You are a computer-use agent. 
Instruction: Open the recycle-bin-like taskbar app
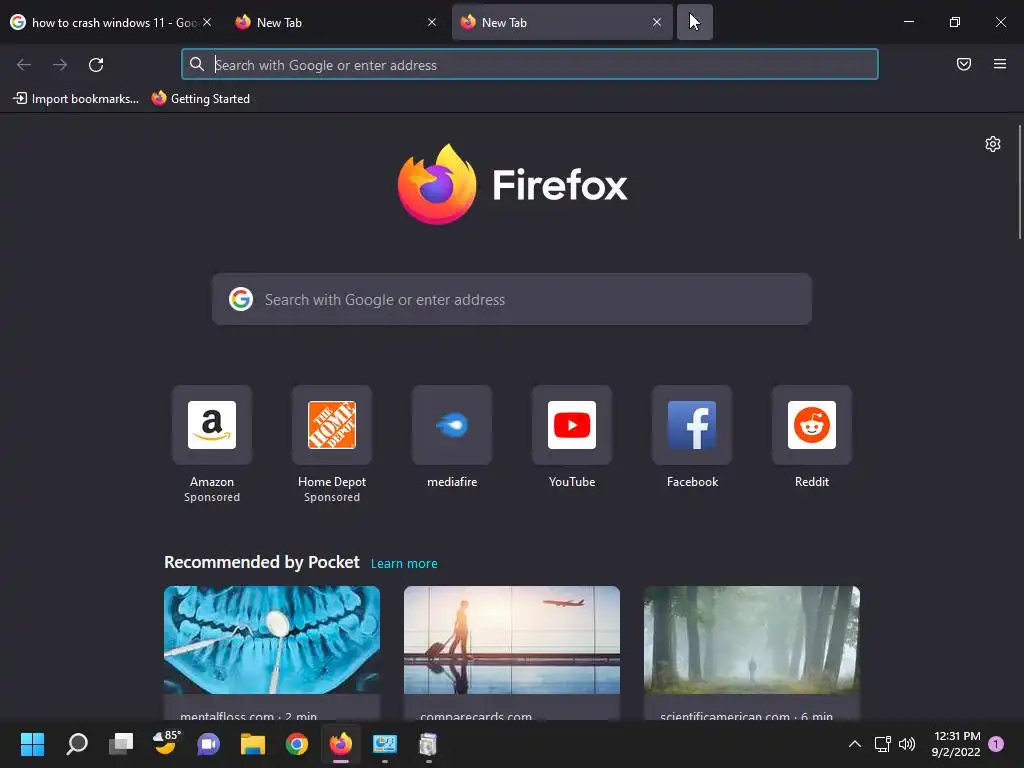click(x=428, y=744)
